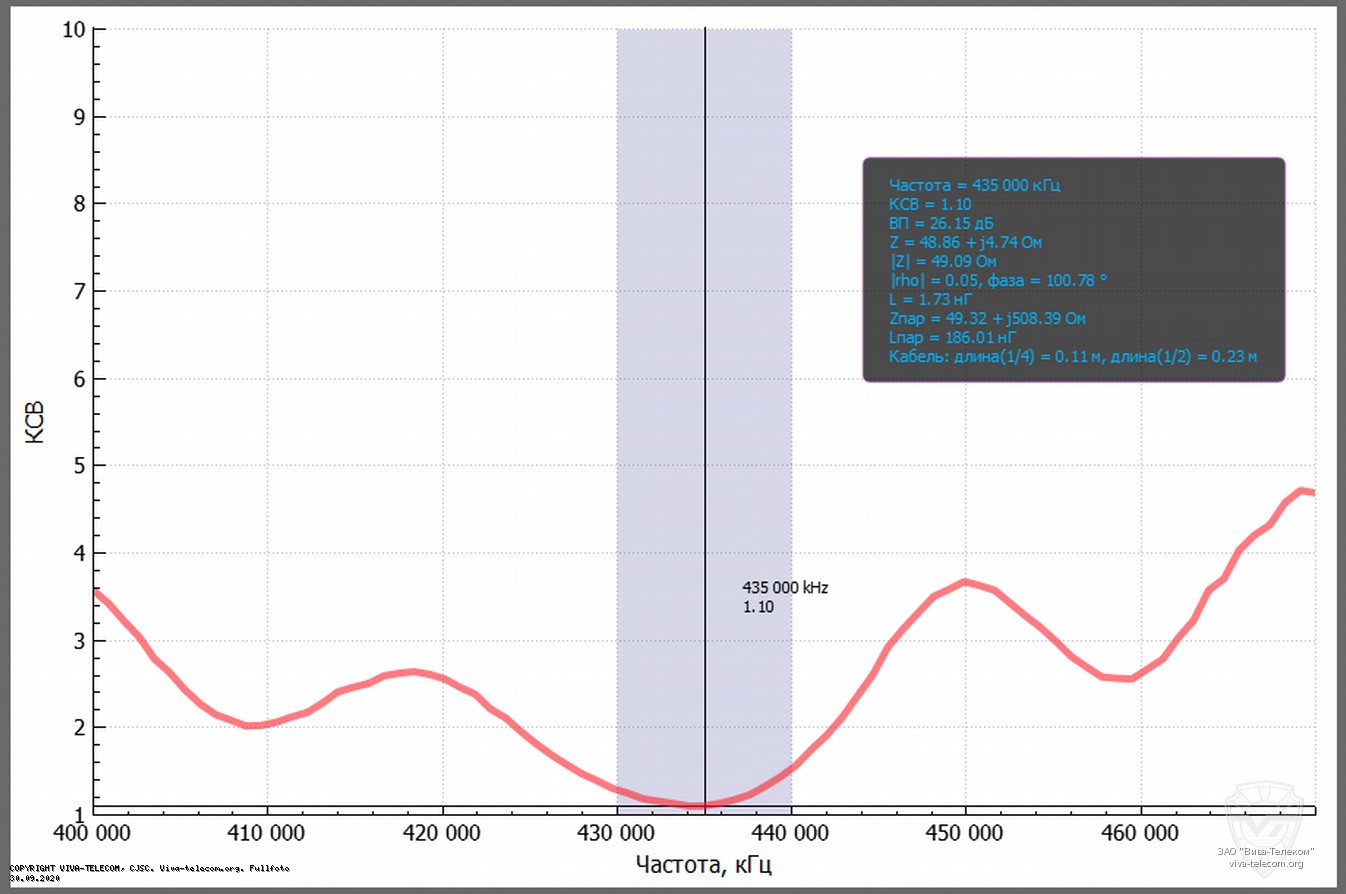The height and width of the screenshot is (894, 1346).
Task: Click the cable length line in info box
Action: click(1072, 356)
